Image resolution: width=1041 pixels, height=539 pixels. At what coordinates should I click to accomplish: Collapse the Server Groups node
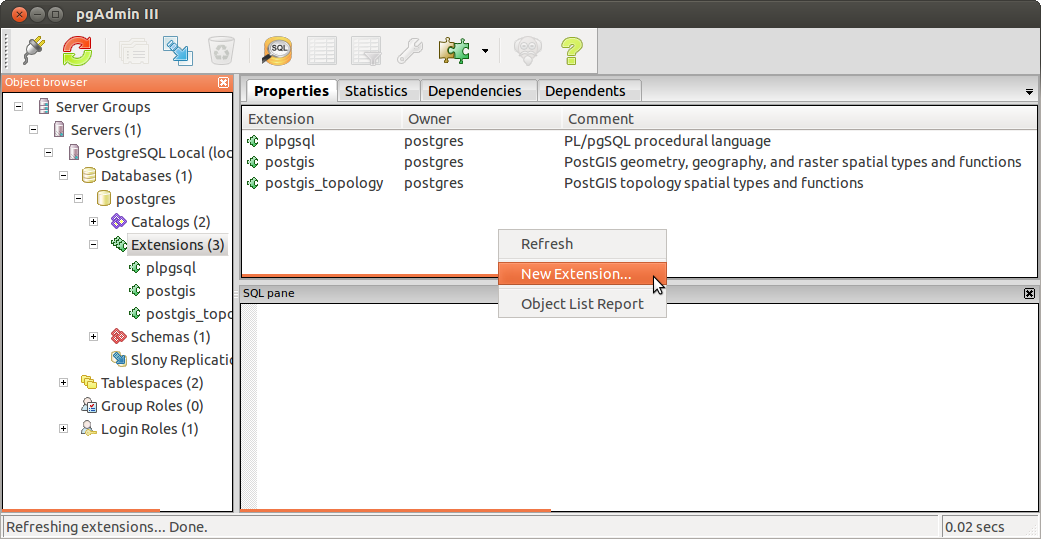(x=19, y=107)
